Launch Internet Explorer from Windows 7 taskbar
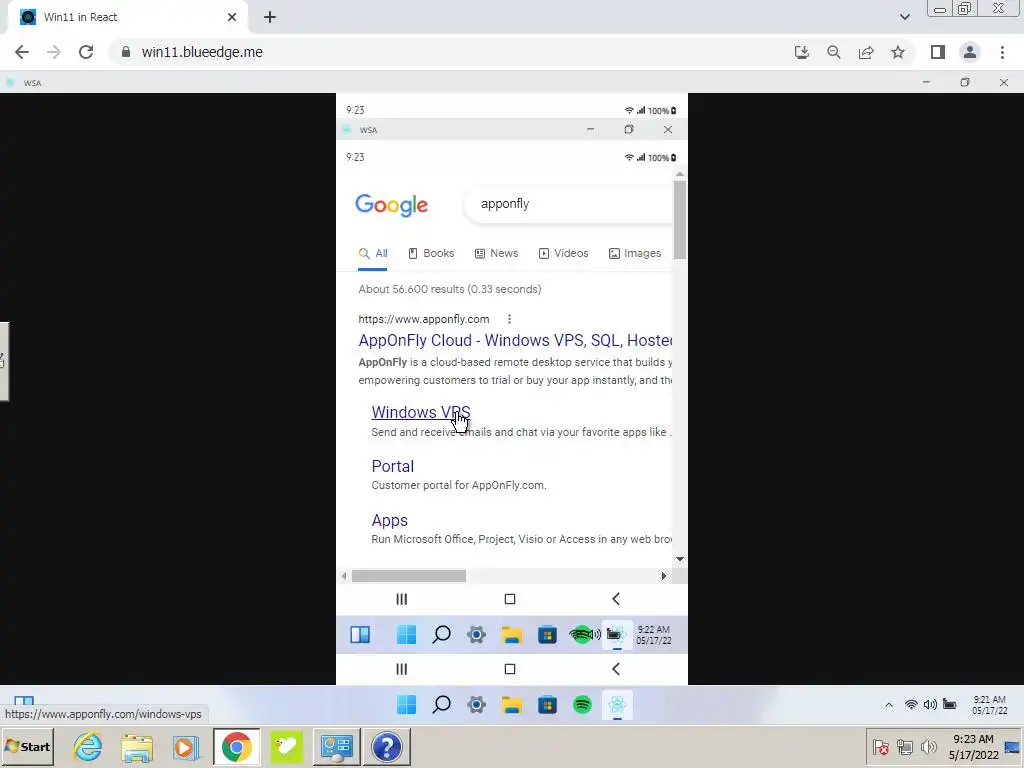1024x768 pixels. pos(88,746)
